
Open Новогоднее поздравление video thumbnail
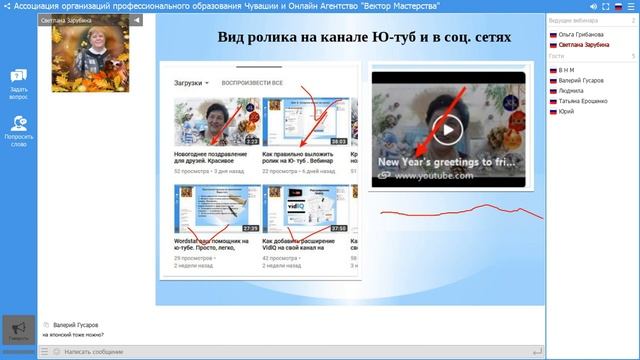[x=217, y=122]
